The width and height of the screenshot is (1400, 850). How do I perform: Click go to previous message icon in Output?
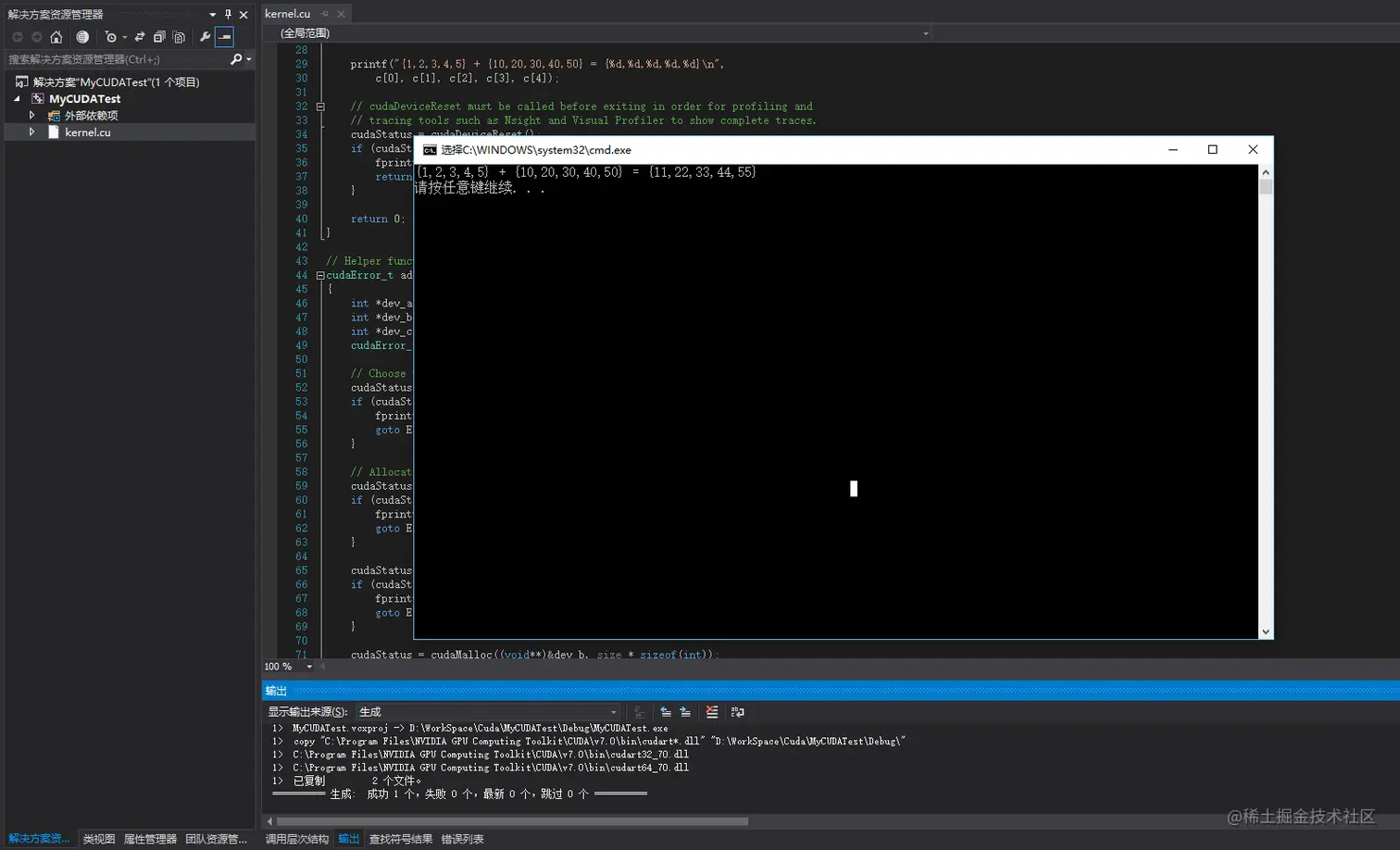pos(666,712)
